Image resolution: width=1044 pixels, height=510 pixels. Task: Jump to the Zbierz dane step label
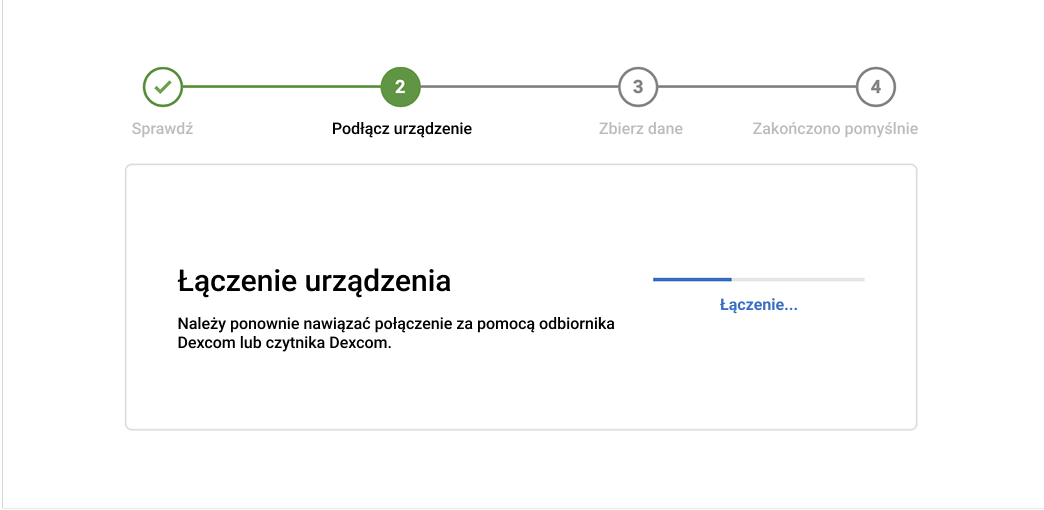[x=640, y=129]
